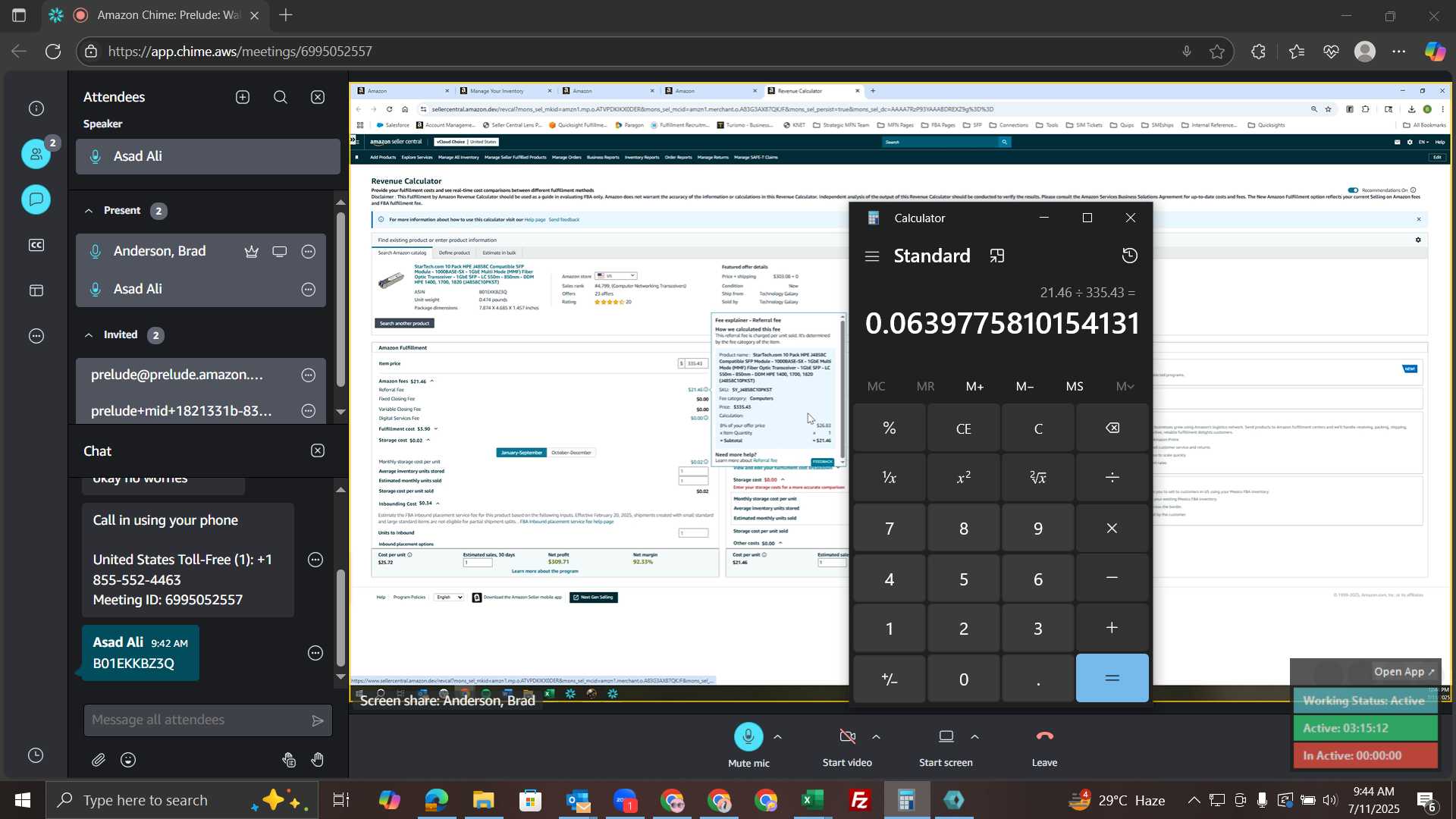The height and width of the screenshot is (819, 1456).
Task: Collapse the Present attendees group
Action: pos(89,211)
